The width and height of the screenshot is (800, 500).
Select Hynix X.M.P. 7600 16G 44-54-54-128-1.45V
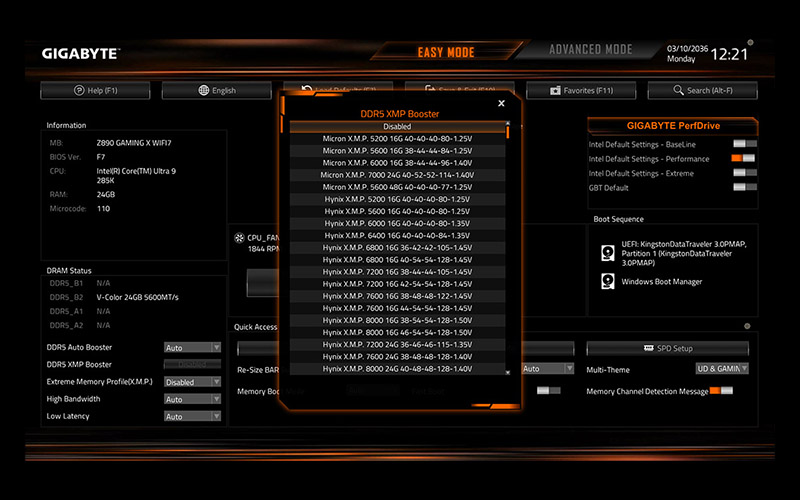397,309
